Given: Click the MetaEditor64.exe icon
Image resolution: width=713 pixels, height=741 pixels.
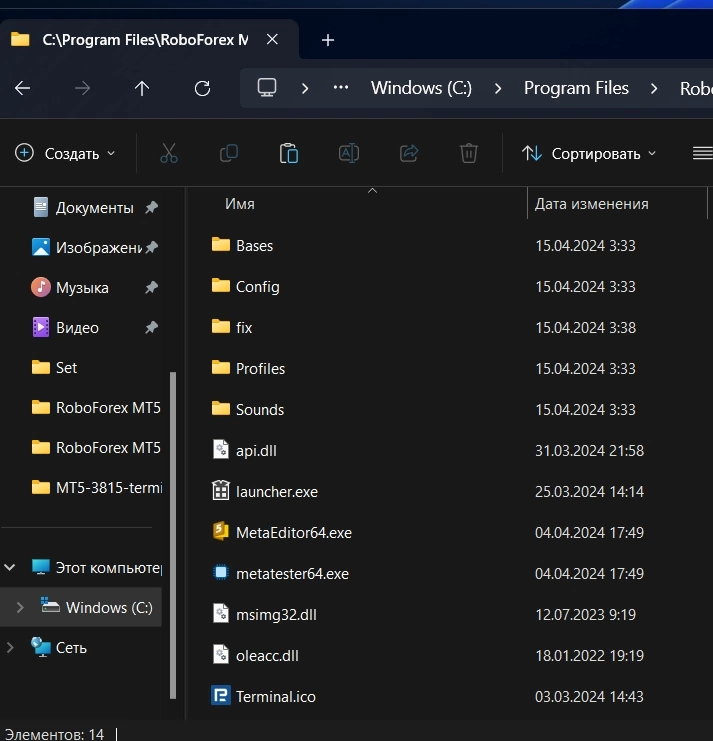Looking at the screenshot, I should 221,532.
